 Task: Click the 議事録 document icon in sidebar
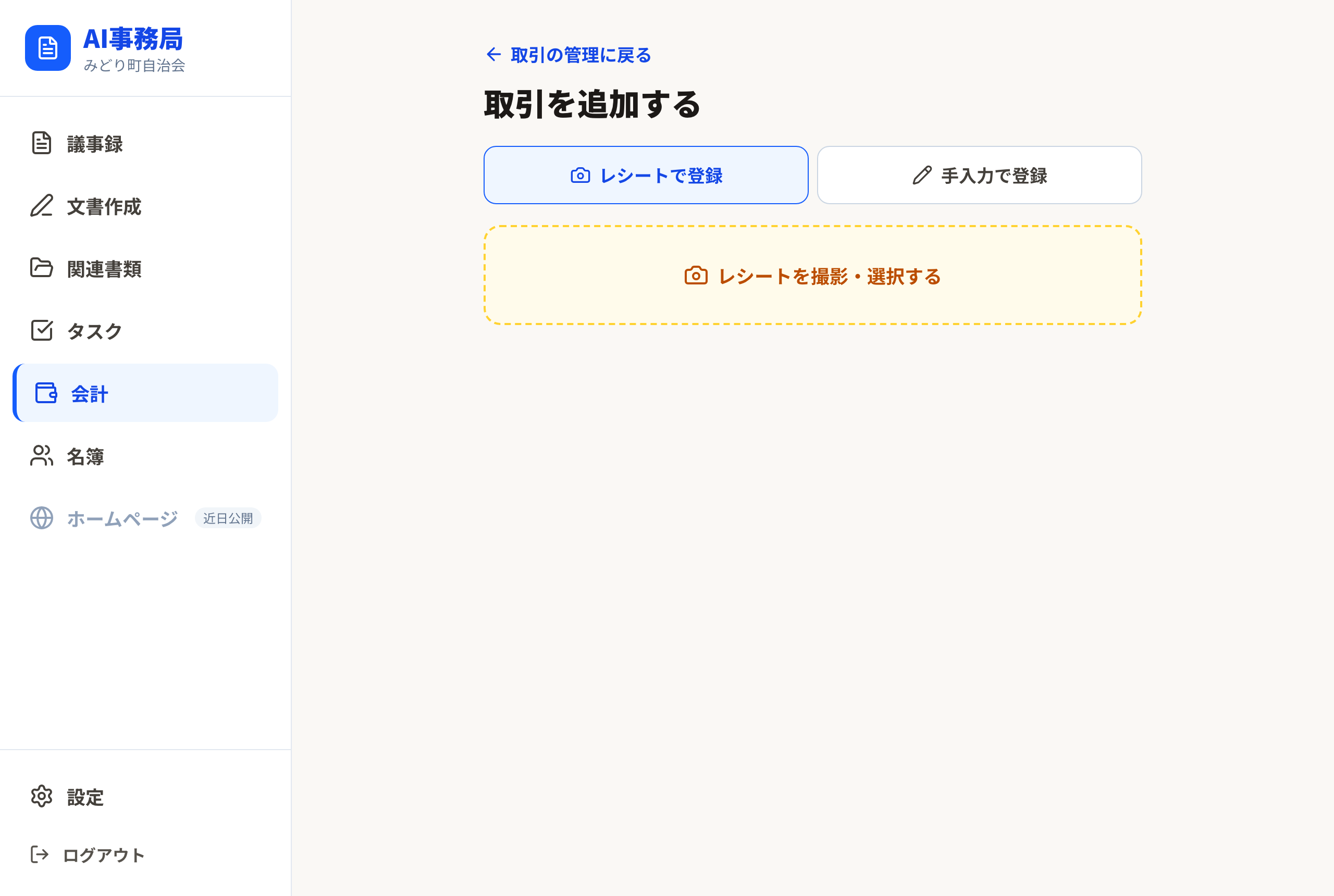click(42, 143)
